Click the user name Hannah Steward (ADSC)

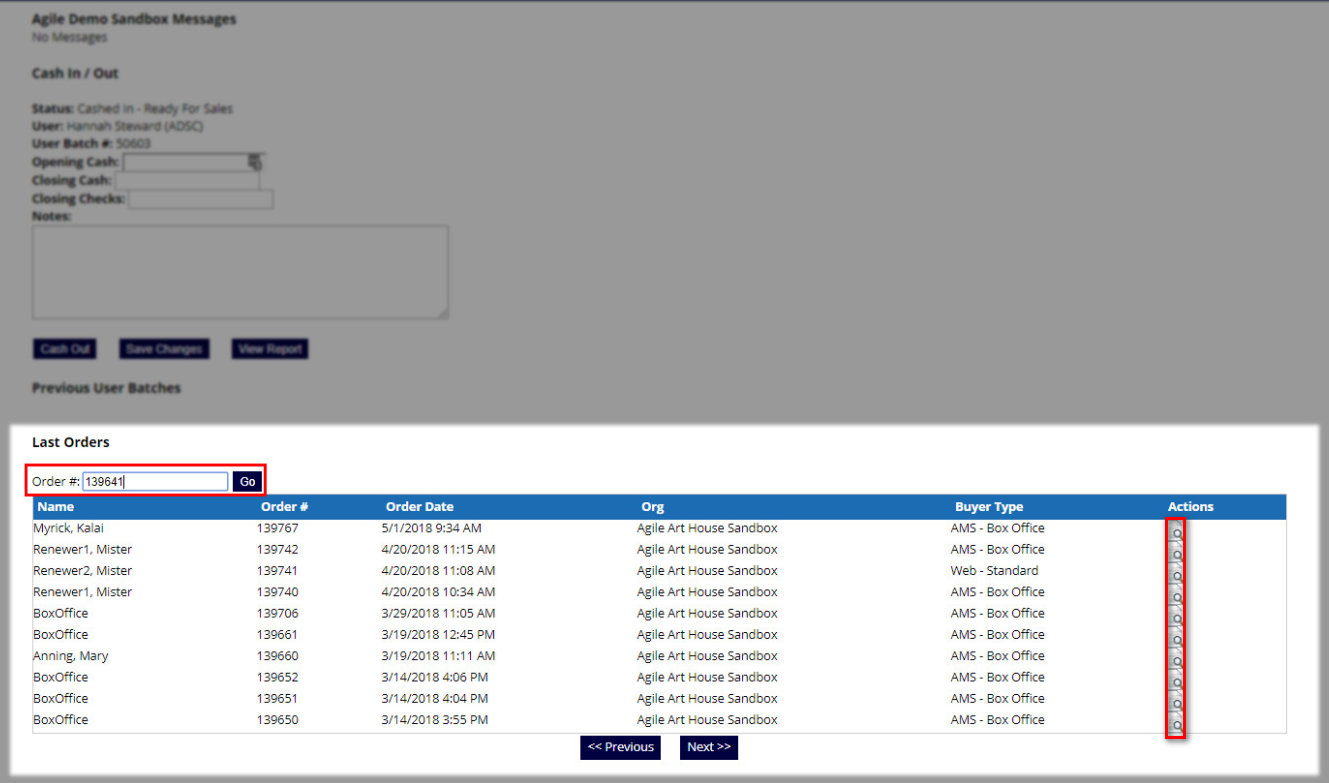[x=136, y=126]
